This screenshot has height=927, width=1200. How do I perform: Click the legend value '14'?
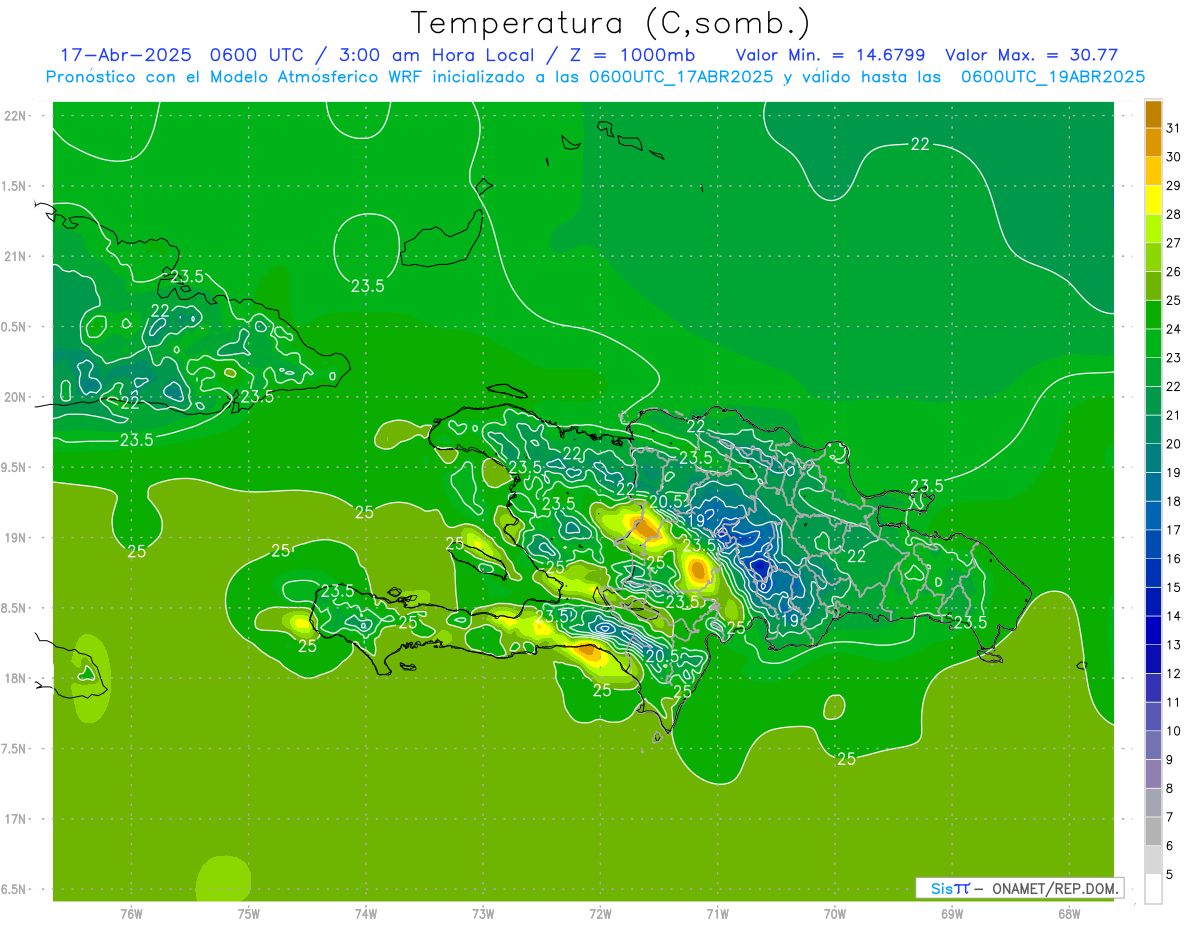(x=1174, y=616)
